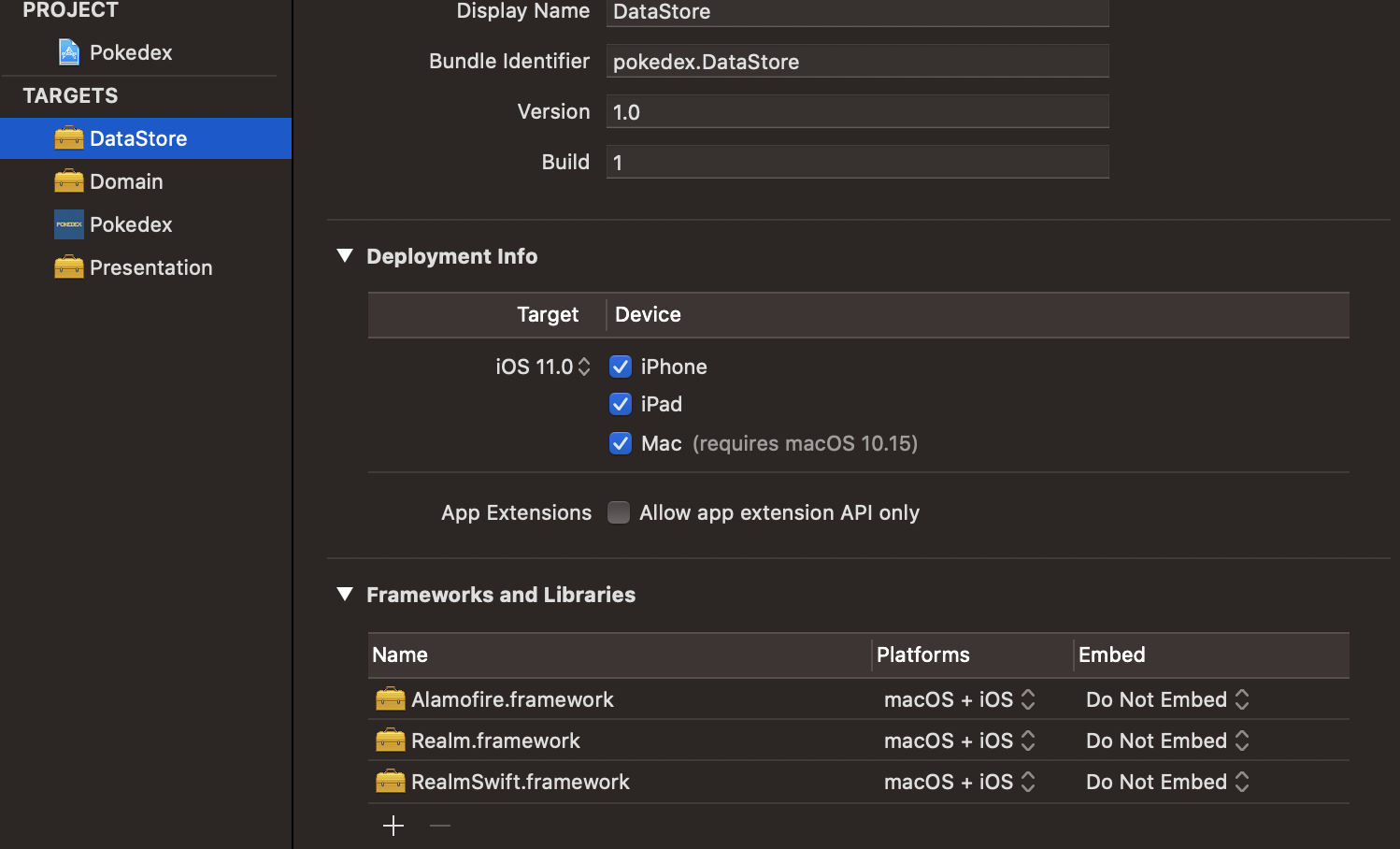
Task: Uncheck the Mac device checkbox
Action: (620, 442)
